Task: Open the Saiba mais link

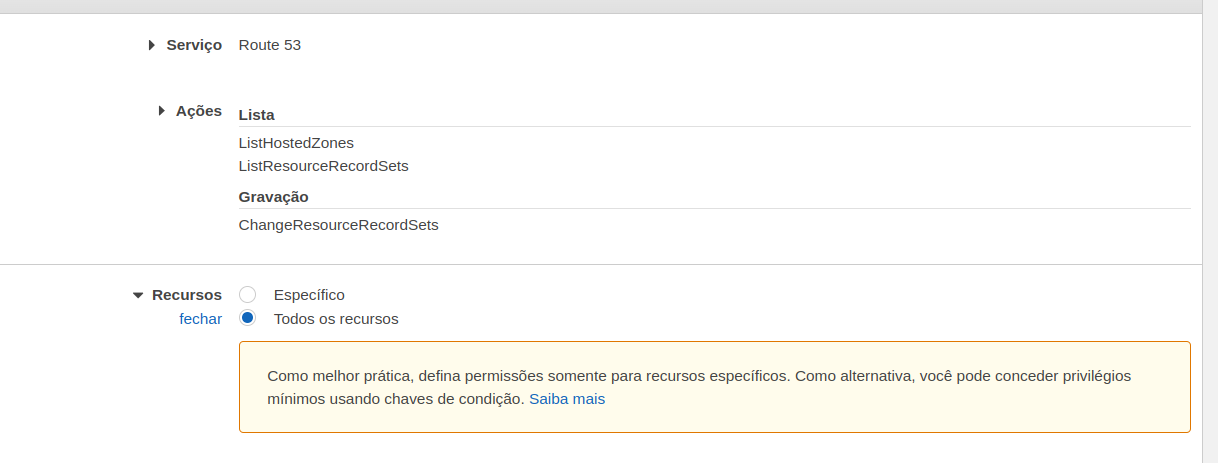Action: 567,399
